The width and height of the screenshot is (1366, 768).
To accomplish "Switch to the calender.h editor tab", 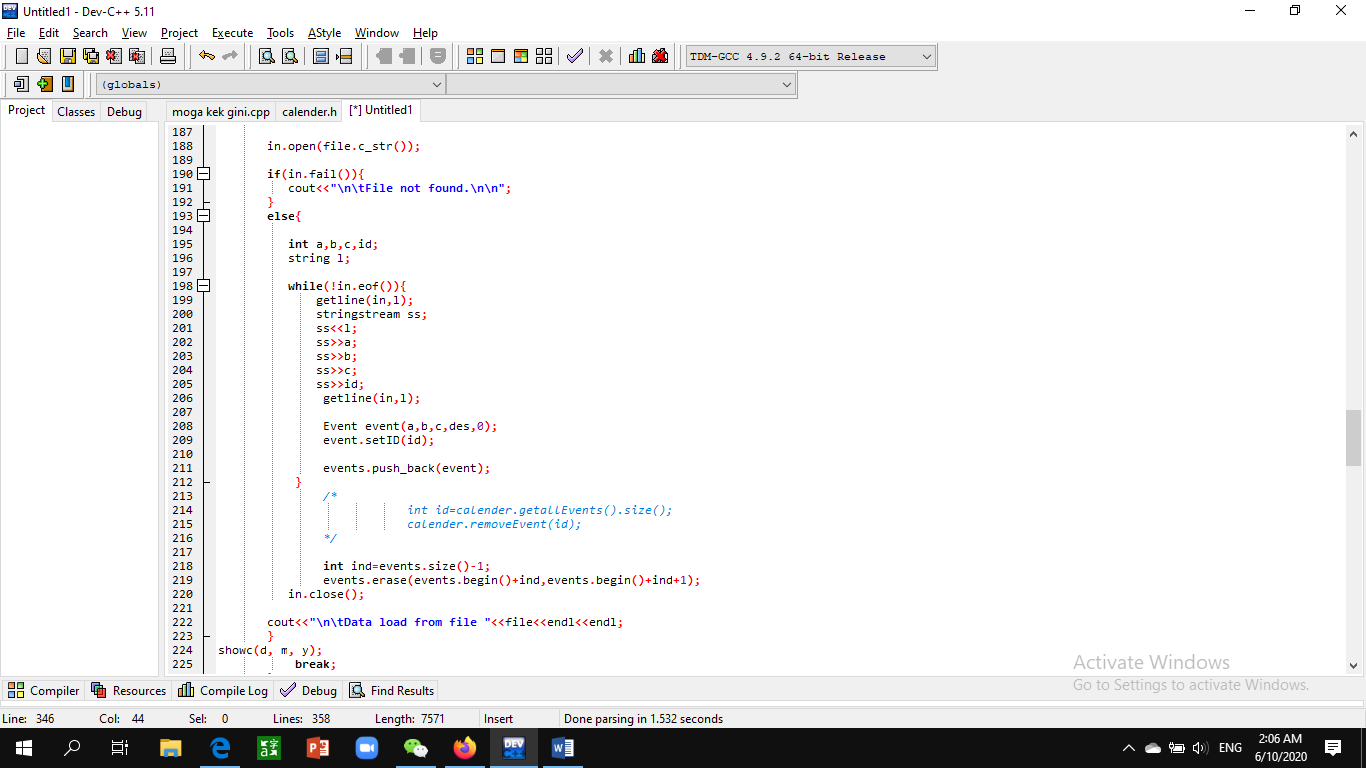I will click(x=309, y=111).
